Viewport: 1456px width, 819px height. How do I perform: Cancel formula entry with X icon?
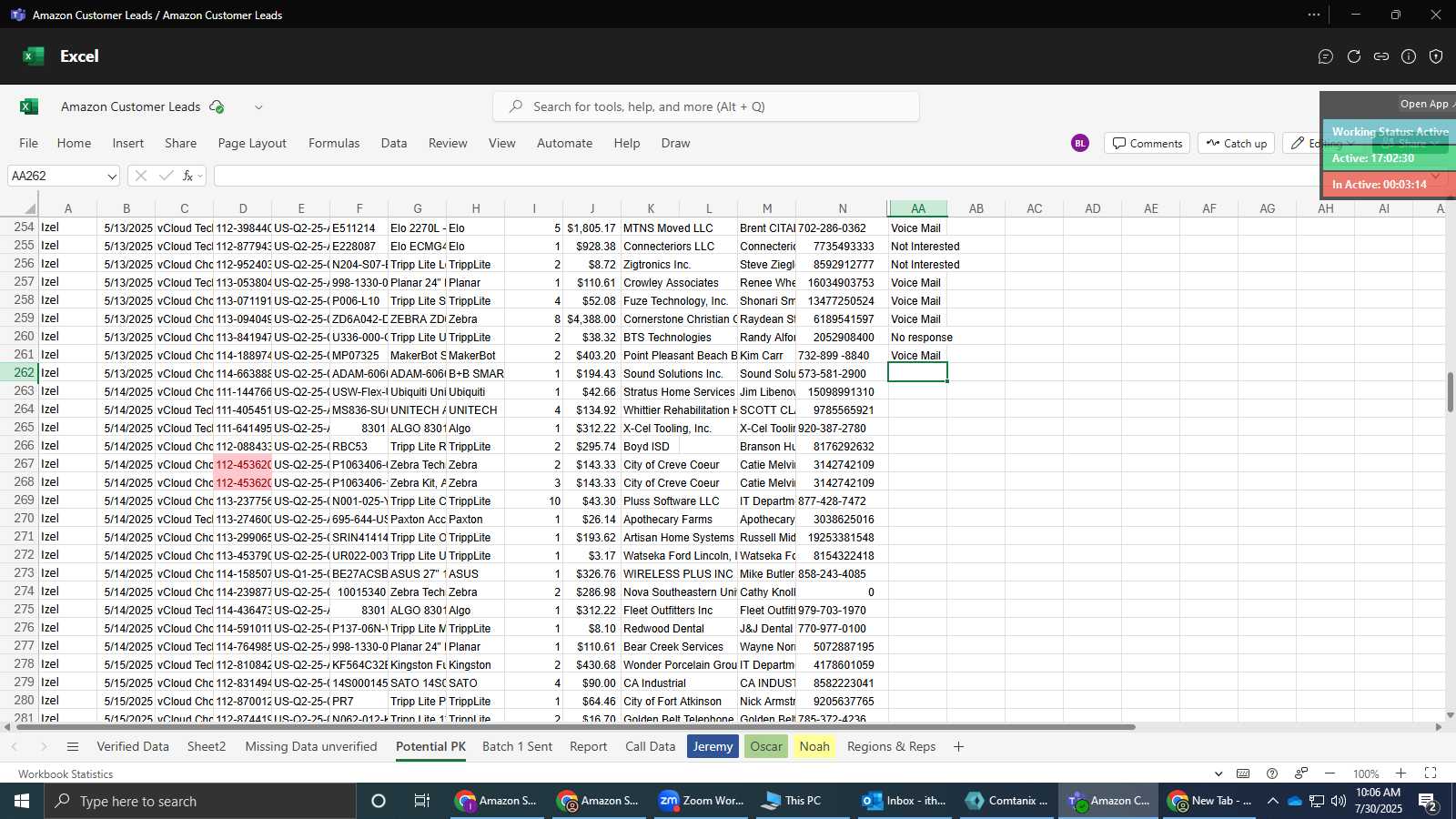140,176
